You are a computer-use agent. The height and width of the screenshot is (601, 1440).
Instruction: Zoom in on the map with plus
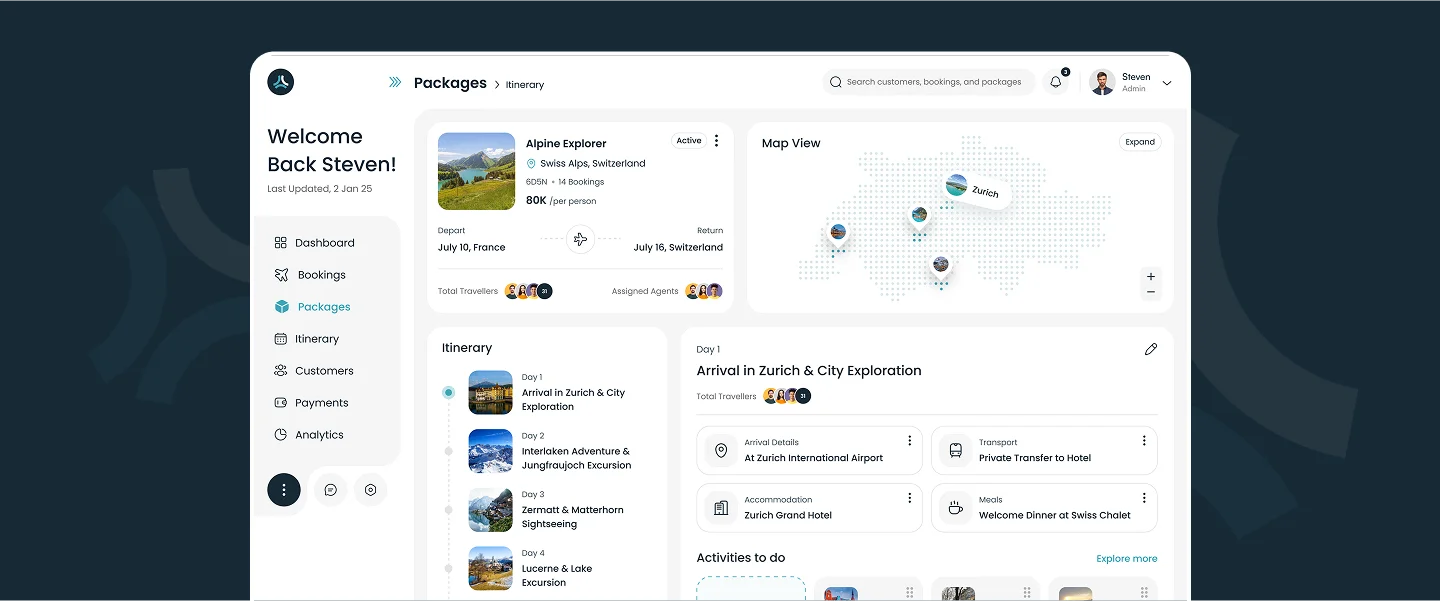tap(1151, 276)
